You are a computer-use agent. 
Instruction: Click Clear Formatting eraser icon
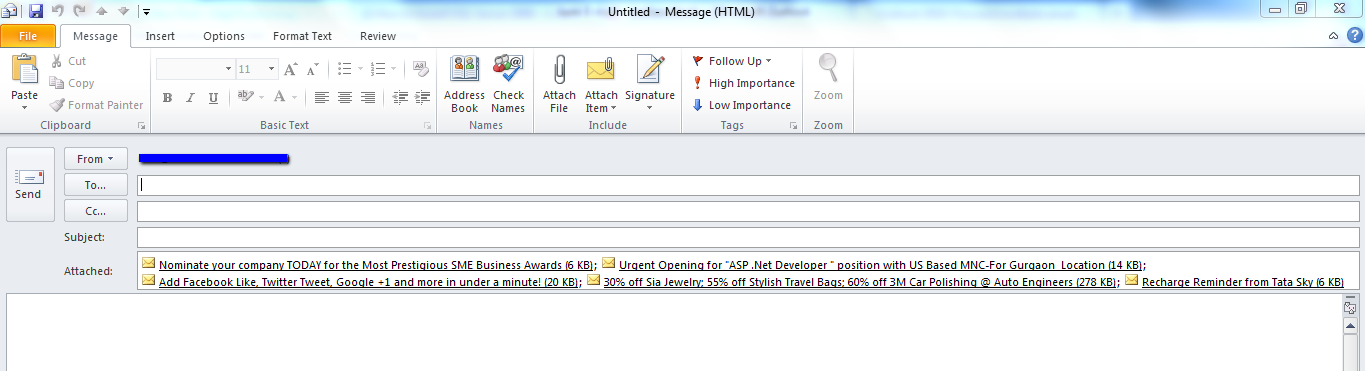[420, 69]
